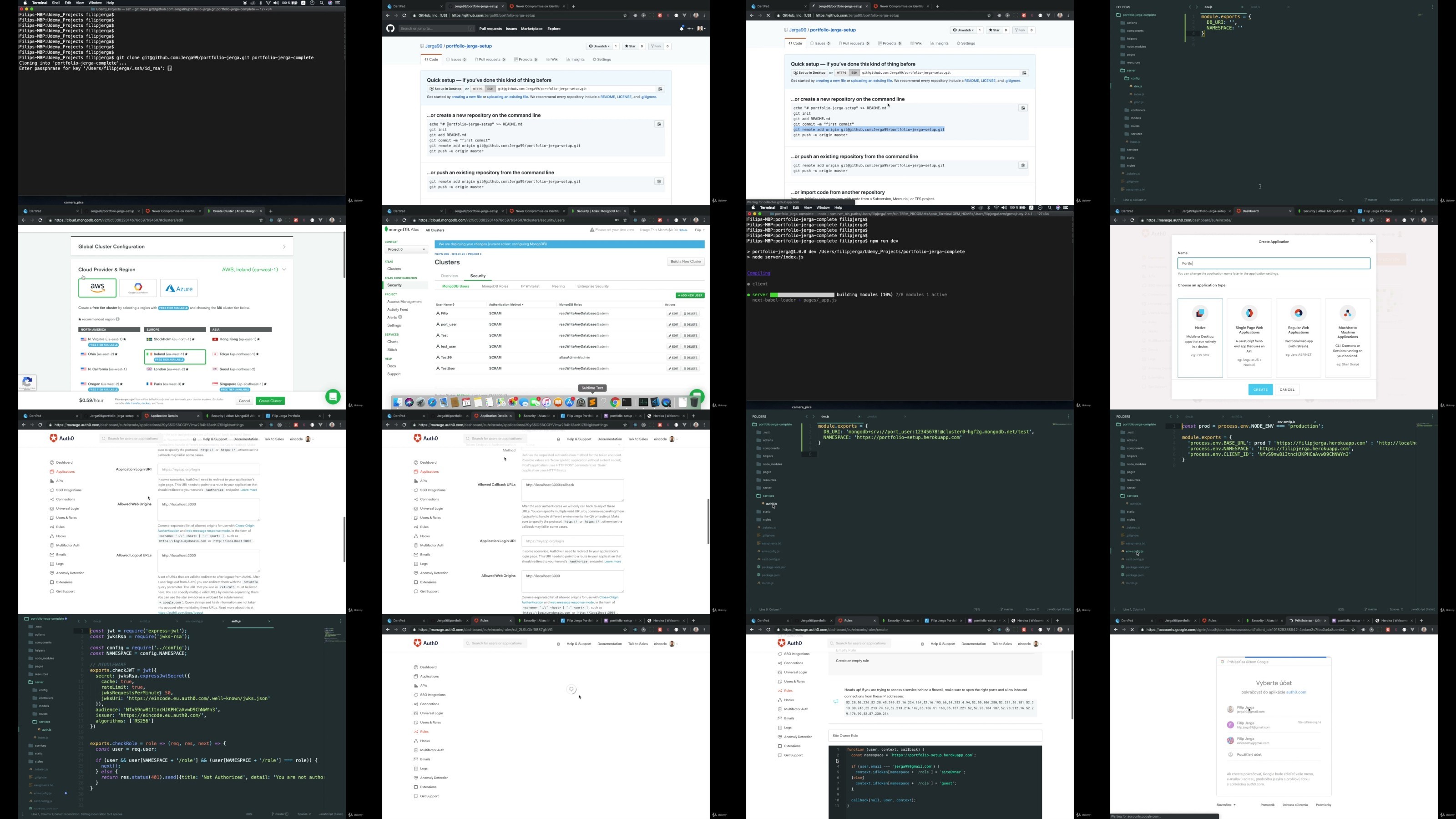Click the application Name input field
The width and height of the screenshot is (1456, 819).
point(1274,263)
